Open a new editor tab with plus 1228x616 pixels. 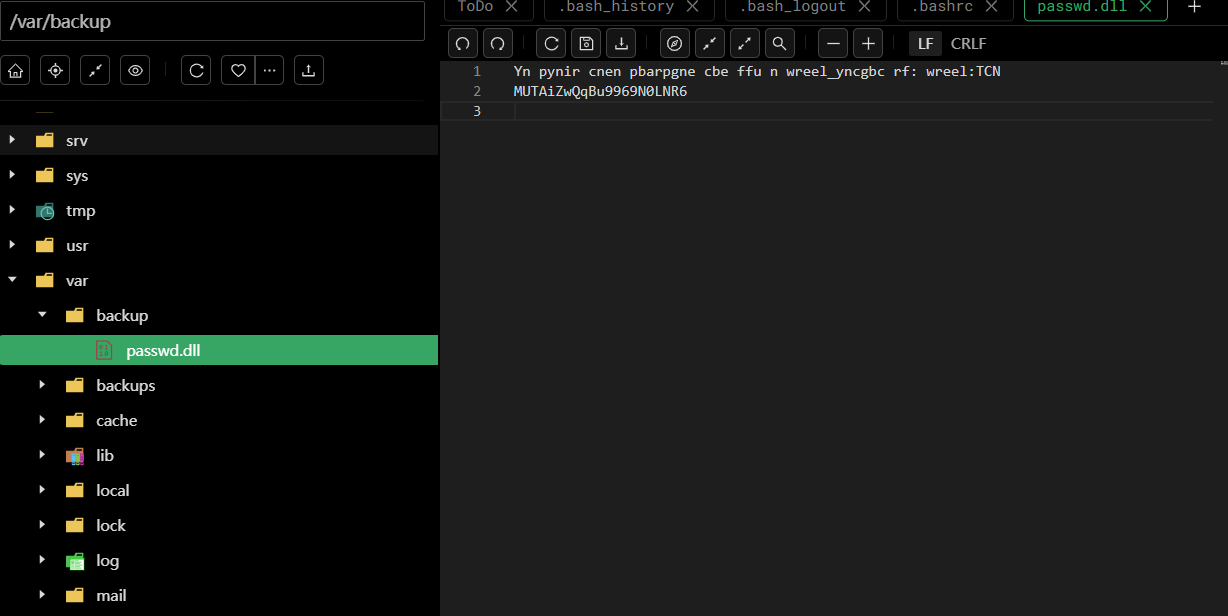click(1194, 6)
